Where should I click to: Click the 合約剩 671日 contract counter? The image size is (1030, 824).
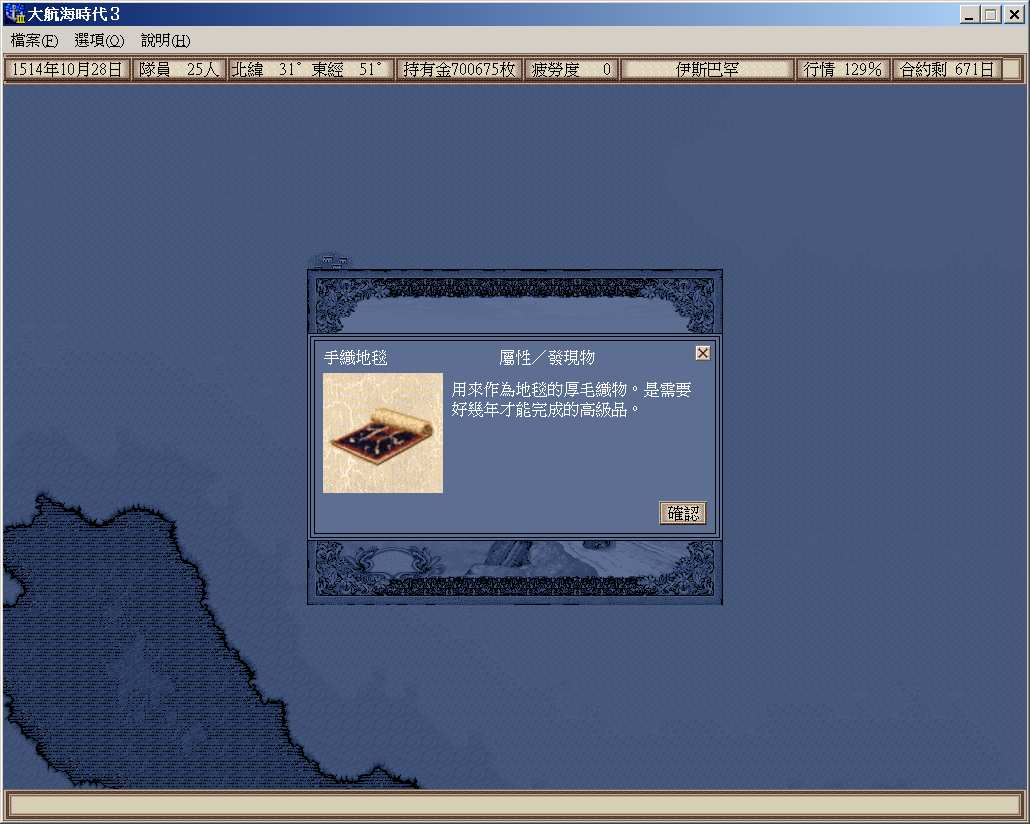point(947,70)
